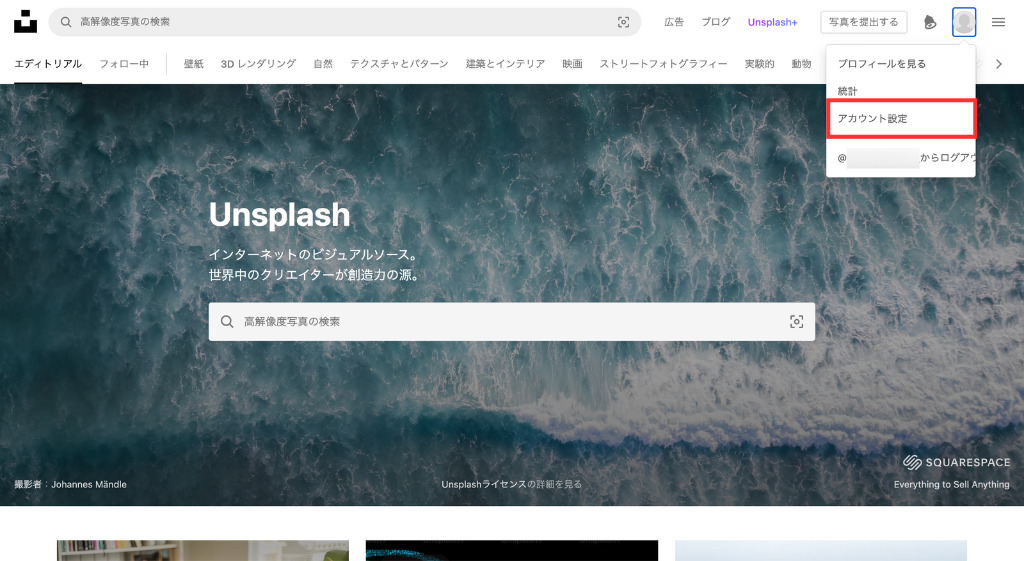
Task: Click the Everything to Sell Anything ad text
Action: point(952,485)
